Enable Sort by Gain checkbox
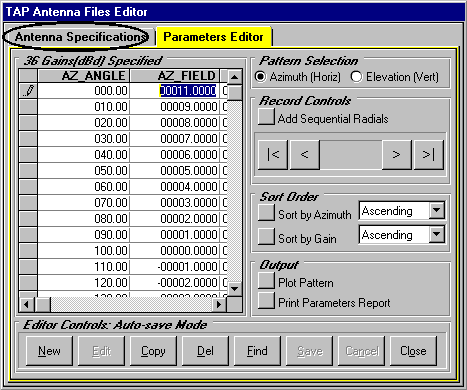 [x=266, y=236]
